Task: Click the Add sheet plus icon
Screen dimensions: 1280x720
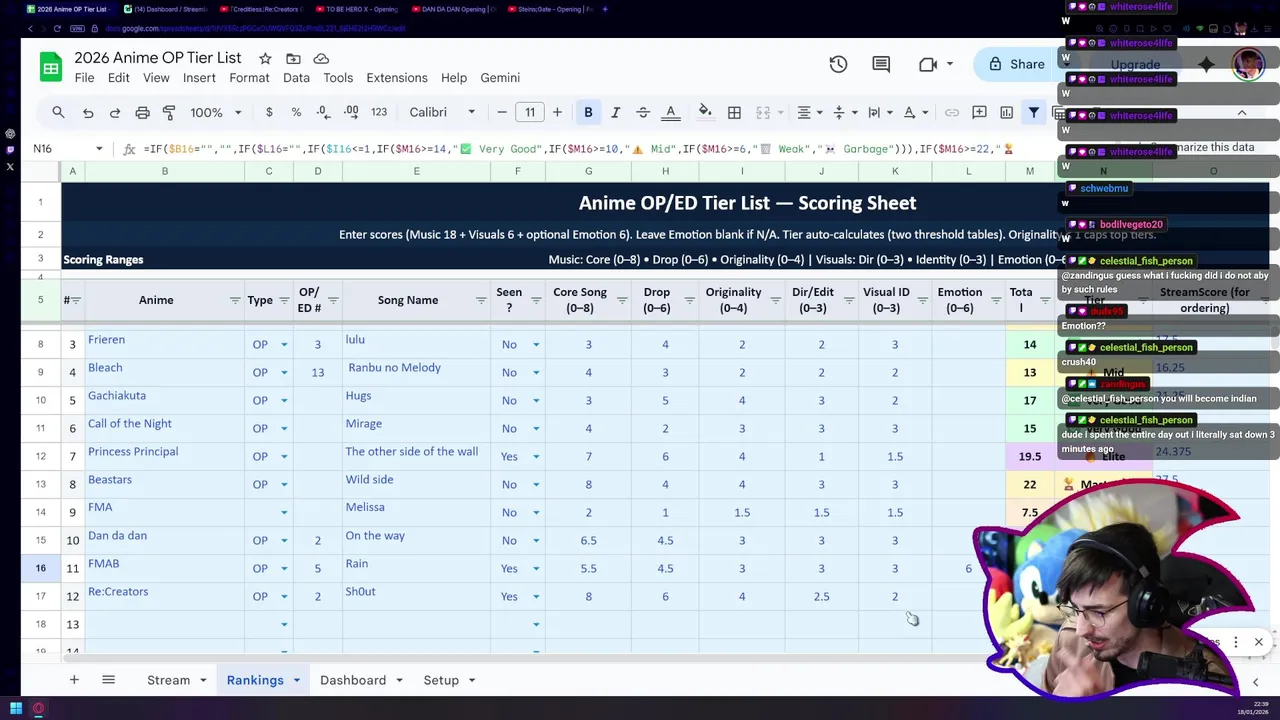Action: (73, 680)
